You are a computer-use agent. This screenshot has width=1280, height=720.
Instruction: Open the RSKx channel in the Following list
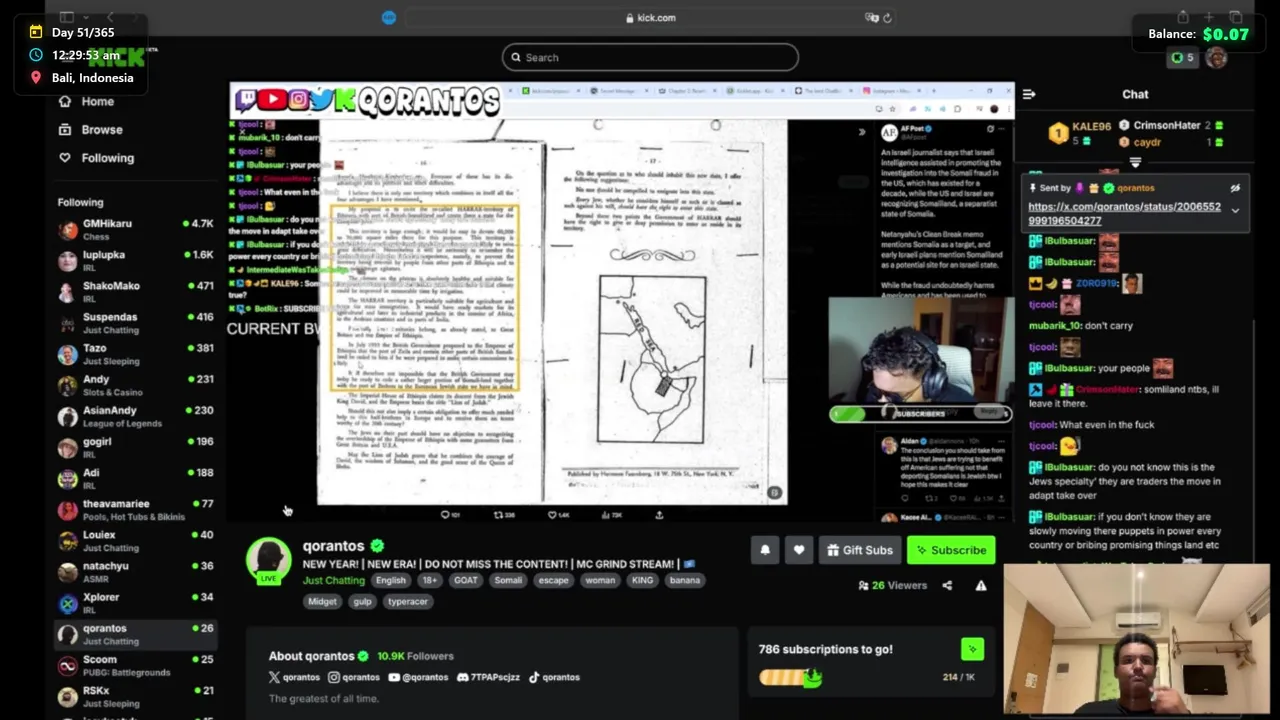coord(134,697)
